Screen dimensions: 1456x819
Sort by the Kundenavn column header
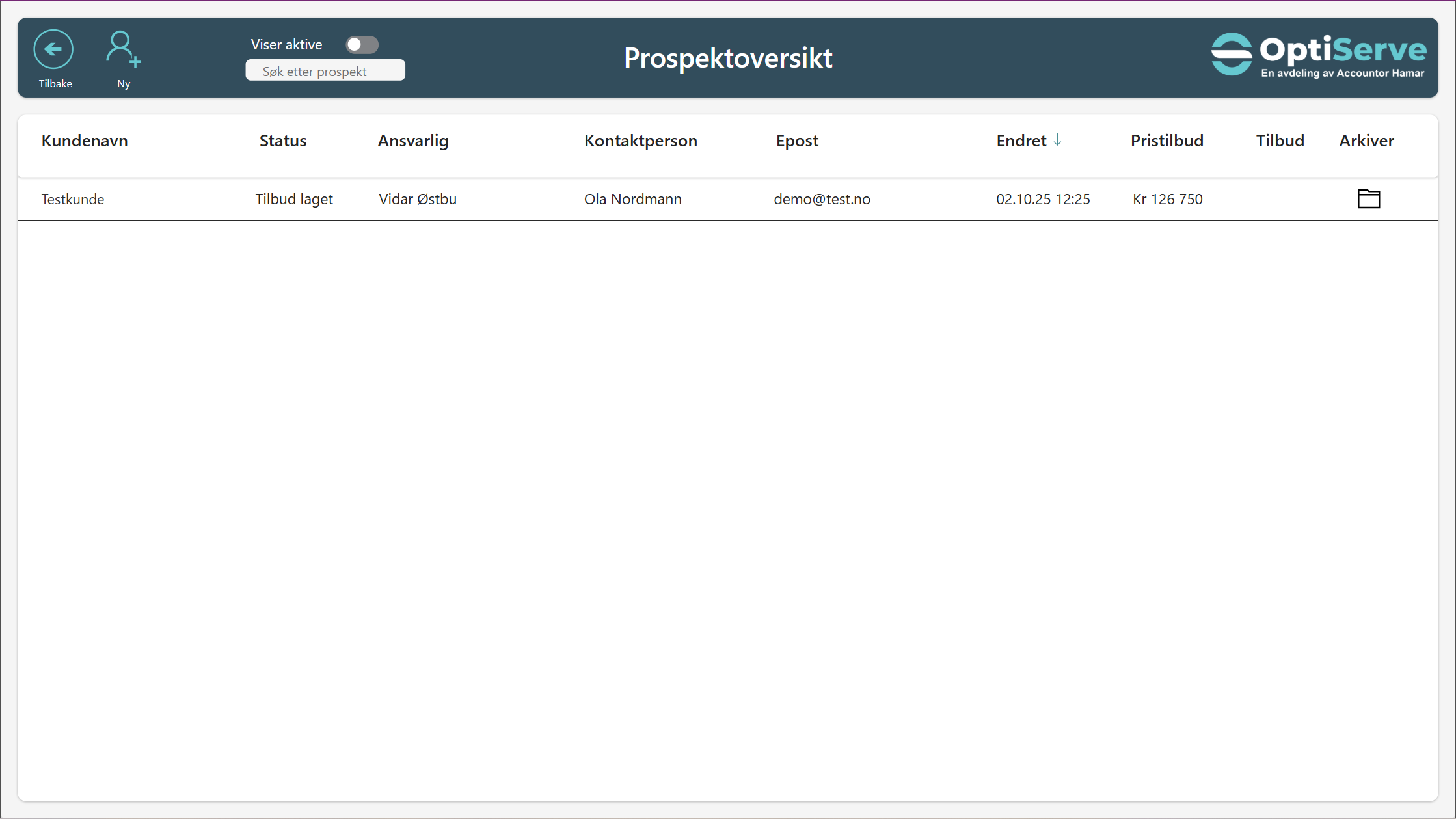(85, 141)
